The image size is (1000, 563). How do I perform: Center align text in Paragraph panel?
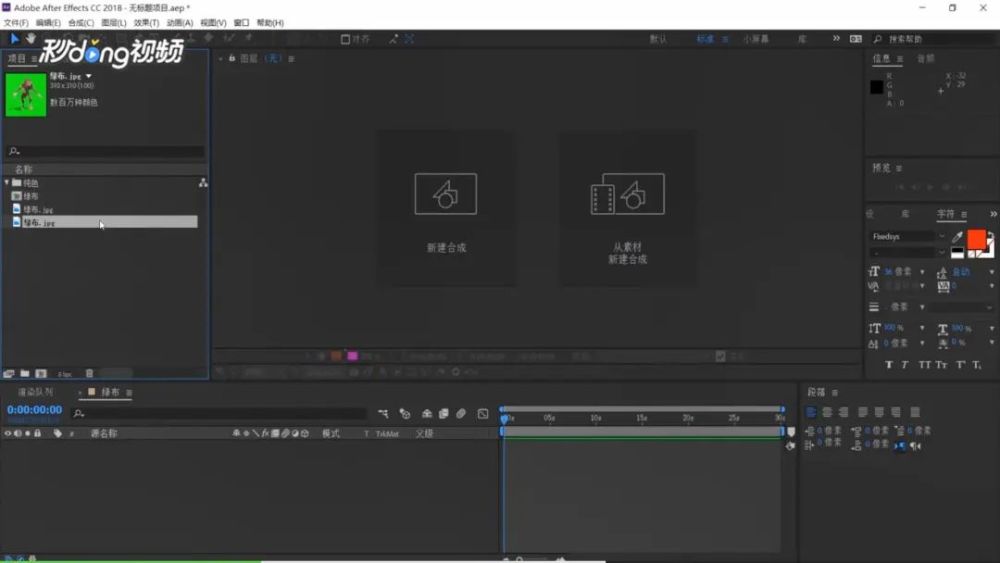click(x=827, y=413)
